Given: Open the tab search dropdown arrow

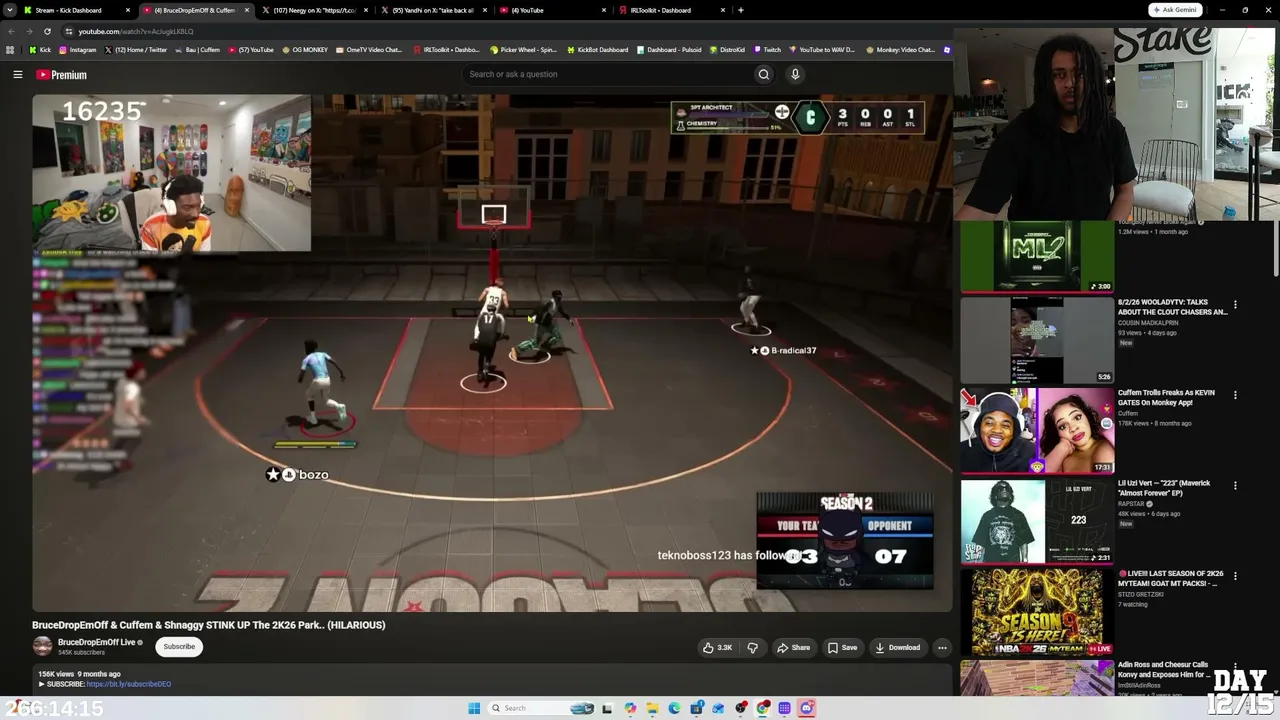Looking at the screenshot, I should (8, 10).
